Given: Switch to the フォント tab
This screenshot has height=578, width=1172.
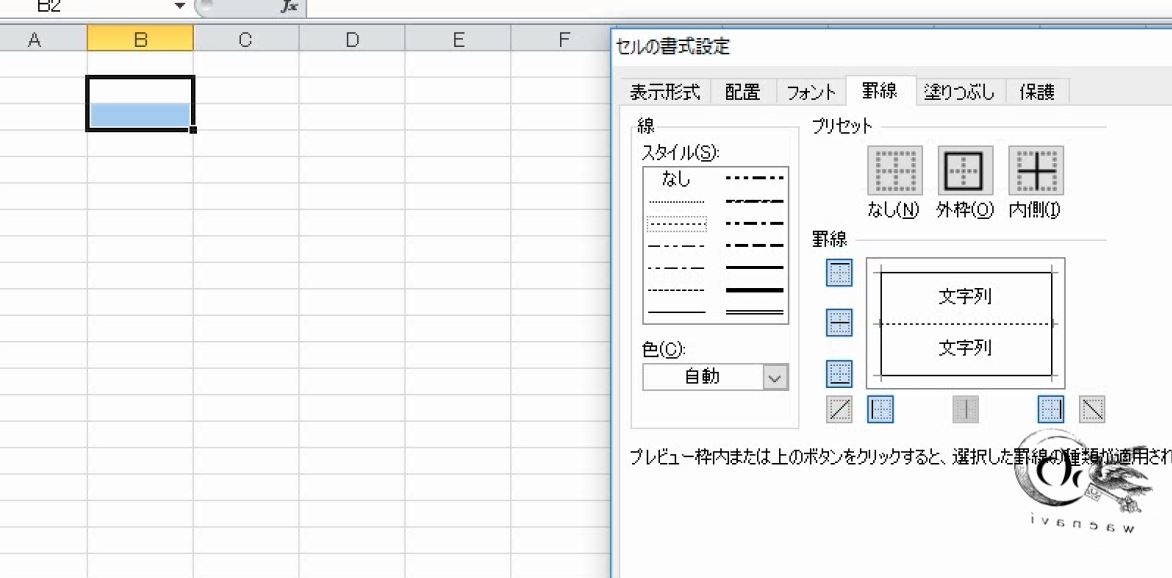Looking at the screenshot, I should pos(810,90).
